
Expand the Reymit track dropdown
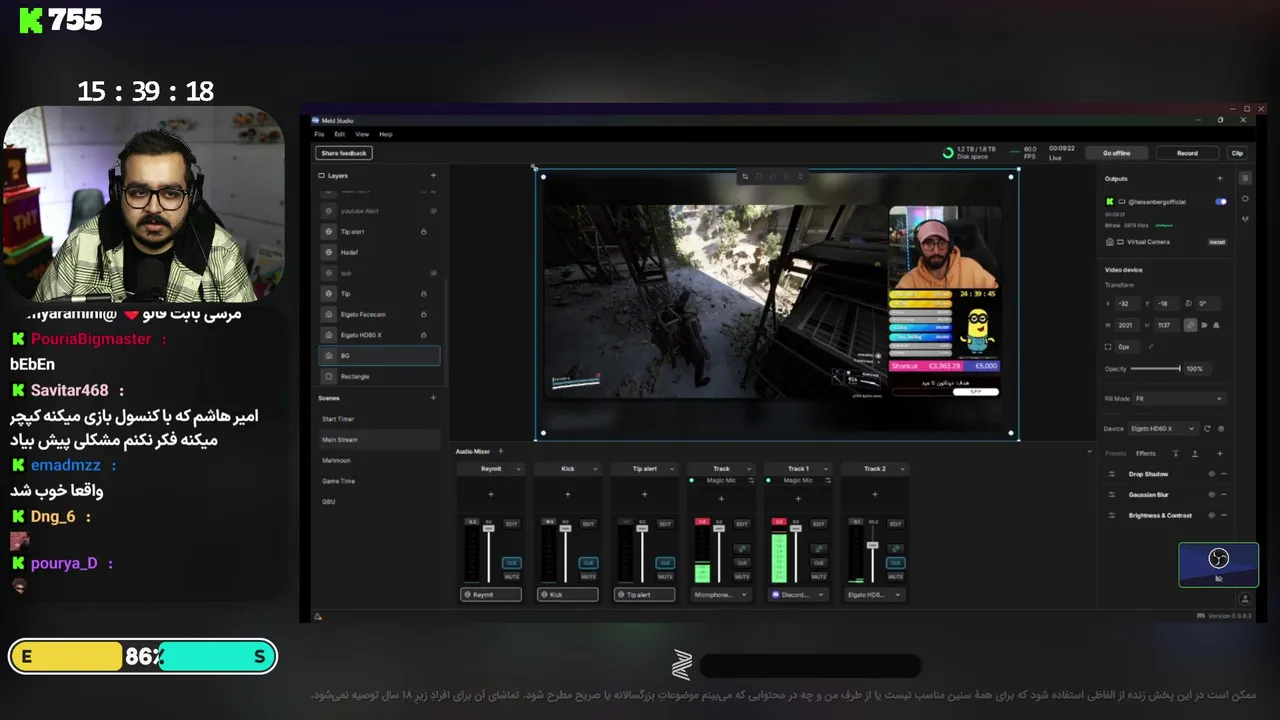point(518,468)
